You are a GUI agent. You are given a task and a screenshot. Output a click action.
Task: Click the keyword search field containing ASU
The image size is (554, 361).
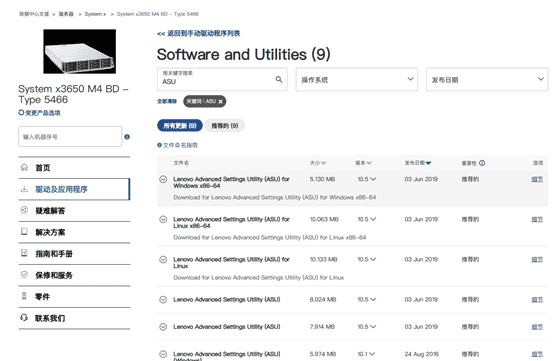pyautogui.click(x=222, y=79)
